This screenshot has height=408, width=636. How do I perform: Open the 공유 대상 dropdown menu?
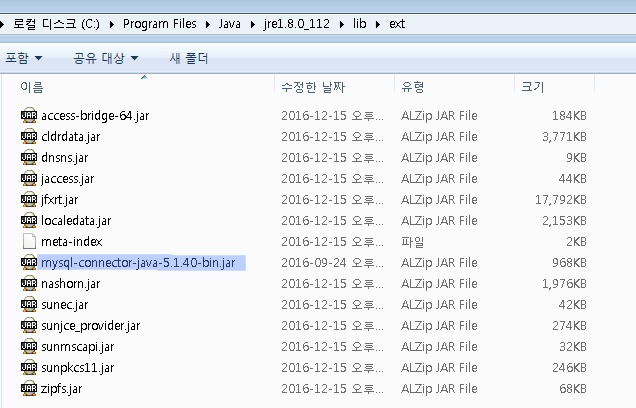pos(106,58)
